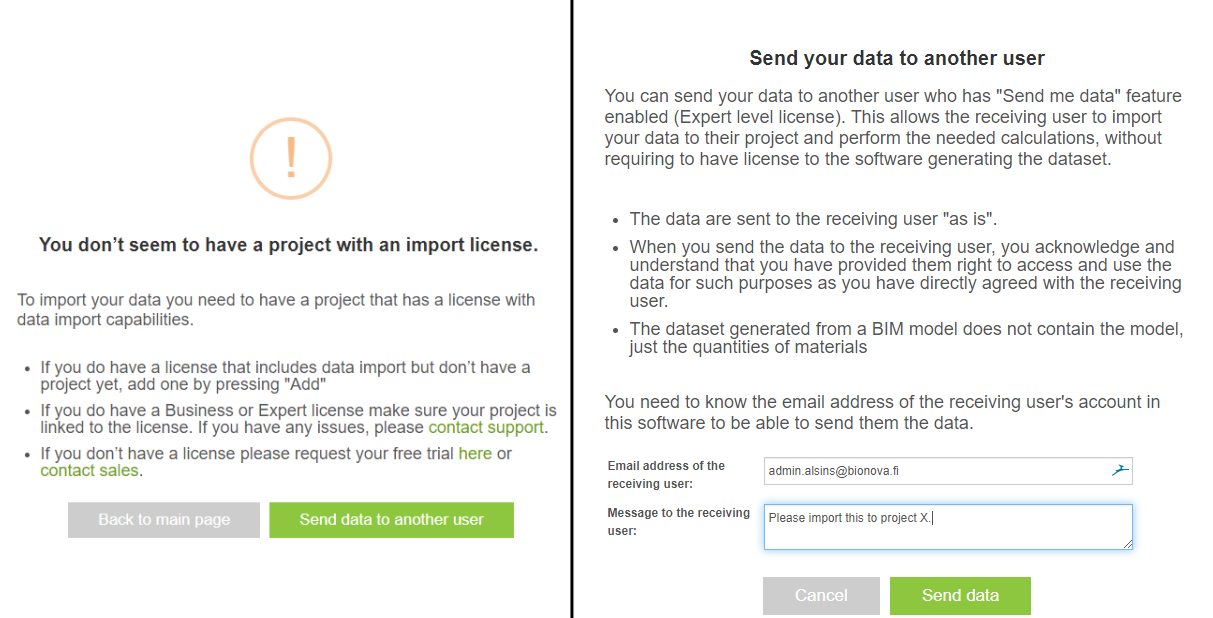The width and height of the screenshot is (1213, 618).
Task: Click the resize handle of the message box
Action: (x=1127, y=544)
